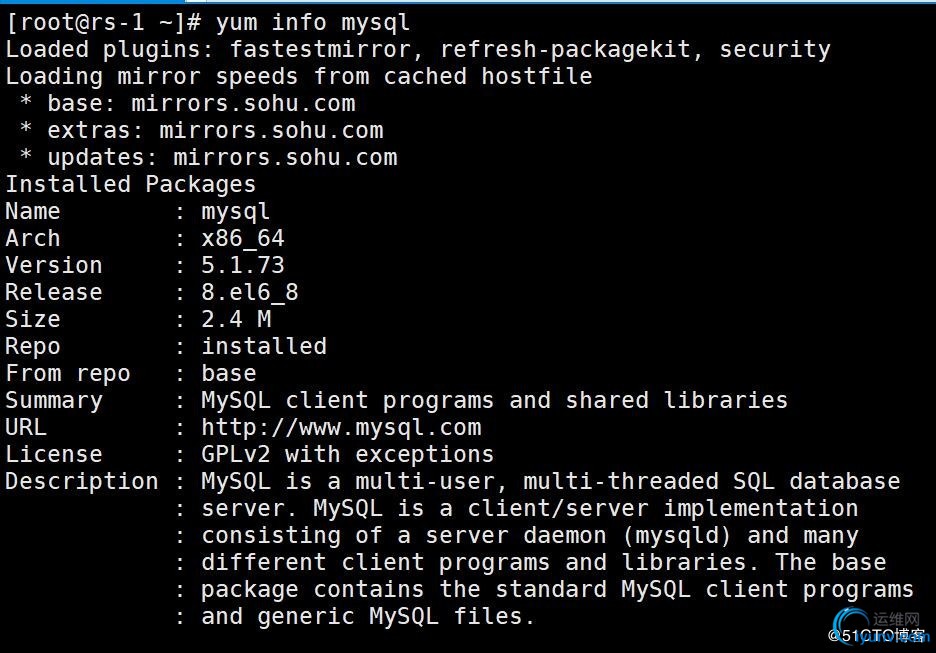Click the Installed Packages heading

pos(131,184)
